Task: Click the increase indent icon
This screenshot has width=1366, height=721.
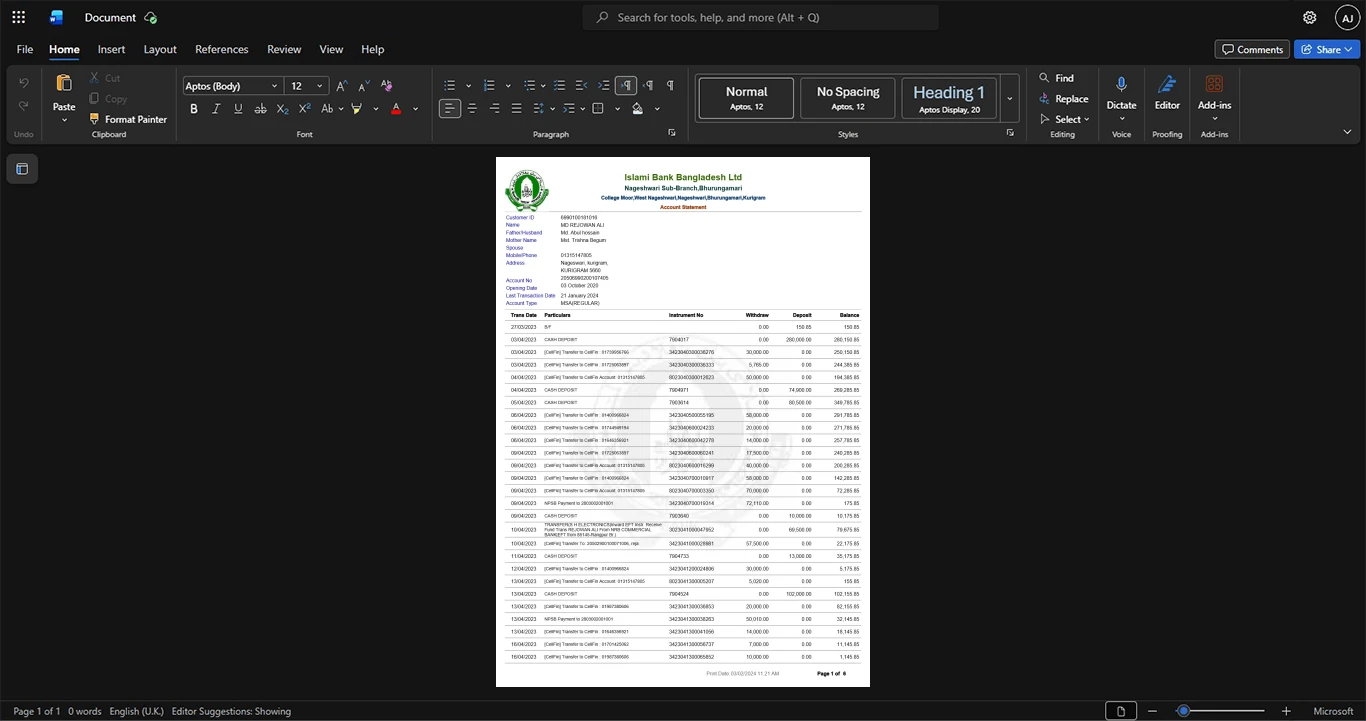Action: point(603,86)
